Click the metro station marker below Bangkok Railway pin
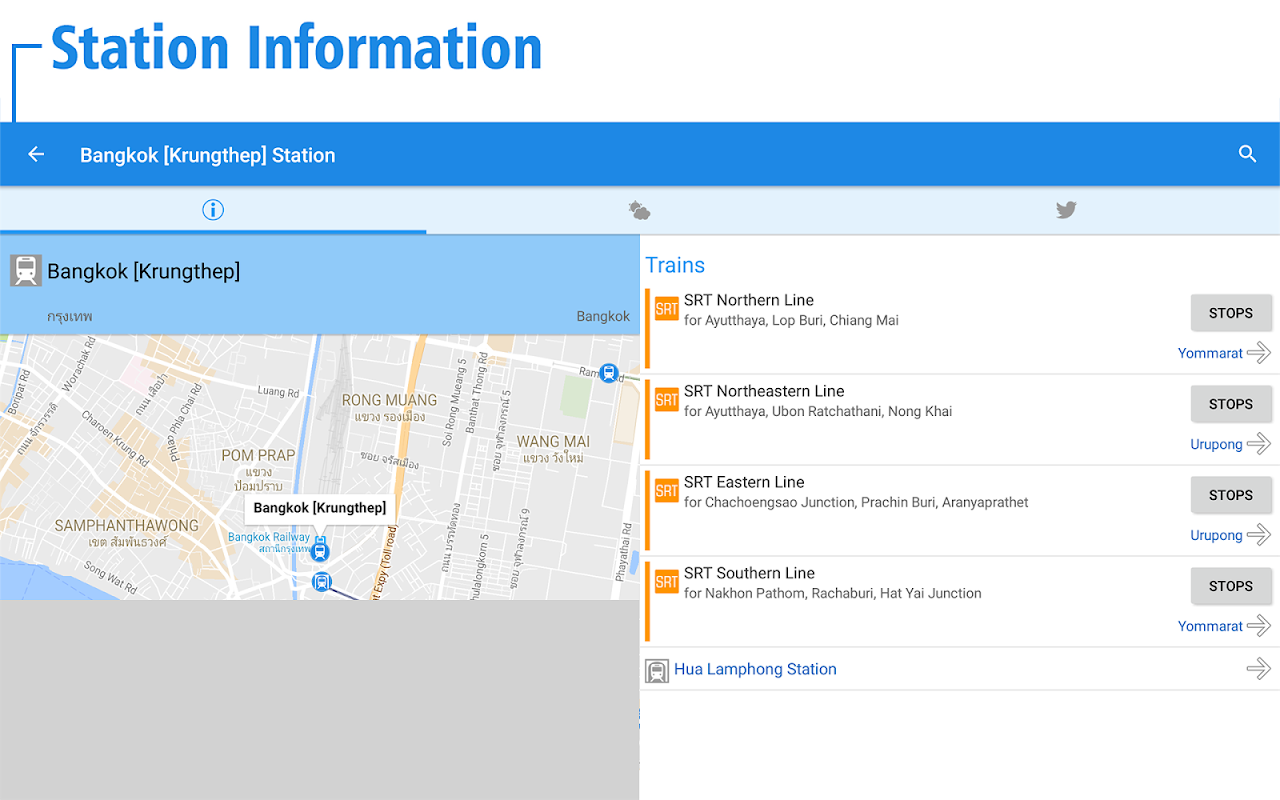 pyautogui.click(x=322, y=582)
